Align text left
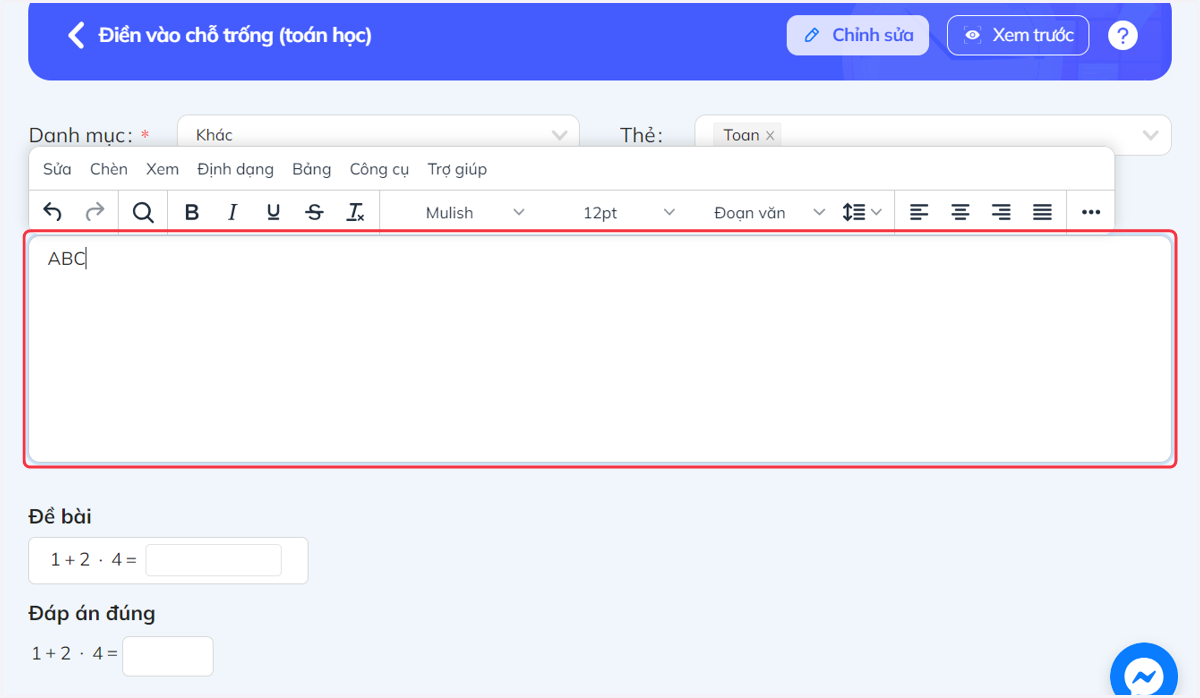Viewport: 1200px width, 698px height. pos(919,212)
